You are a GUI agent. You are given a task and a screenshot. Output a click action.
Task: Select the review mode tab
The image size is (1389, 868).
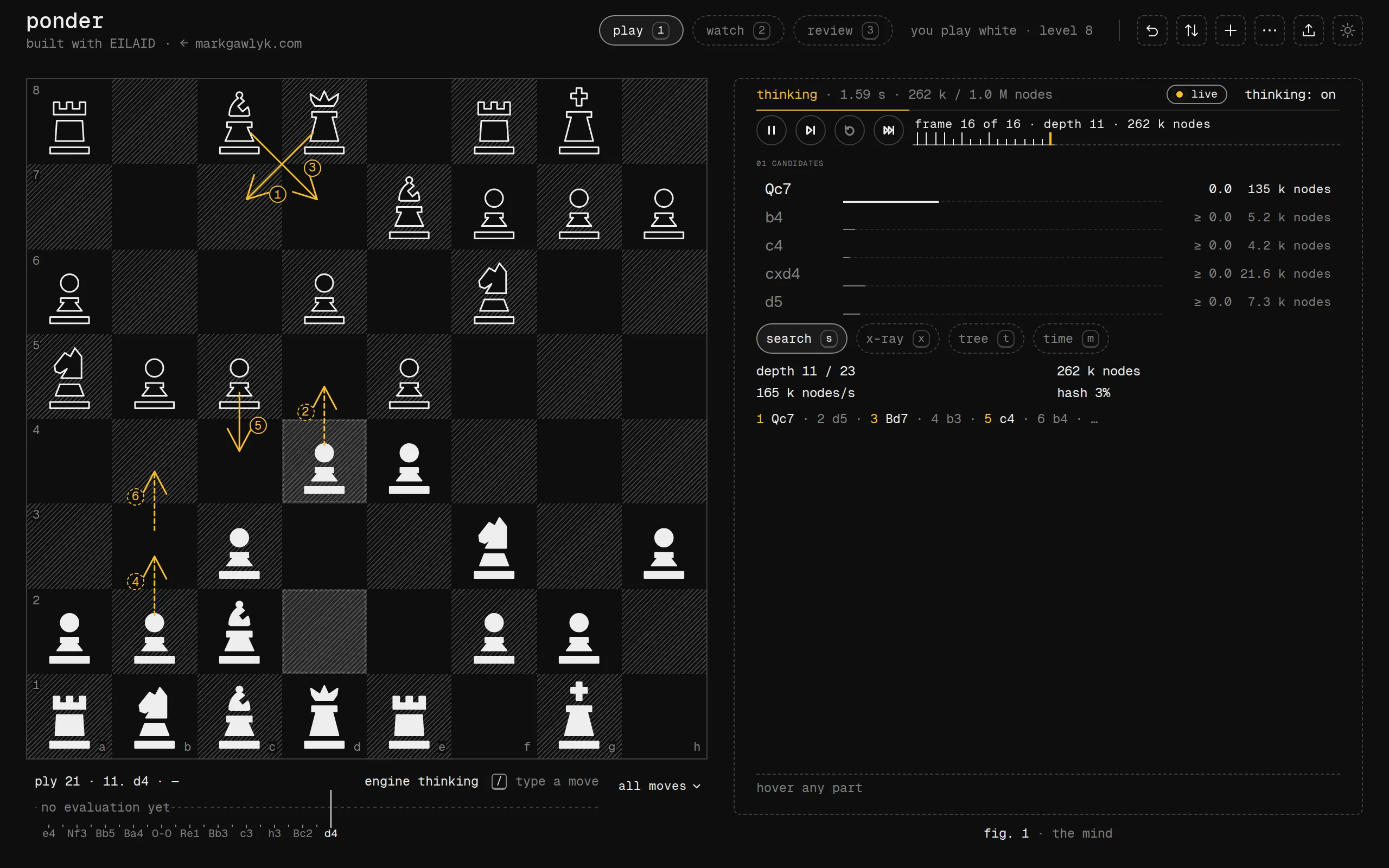tap(843, 30)
